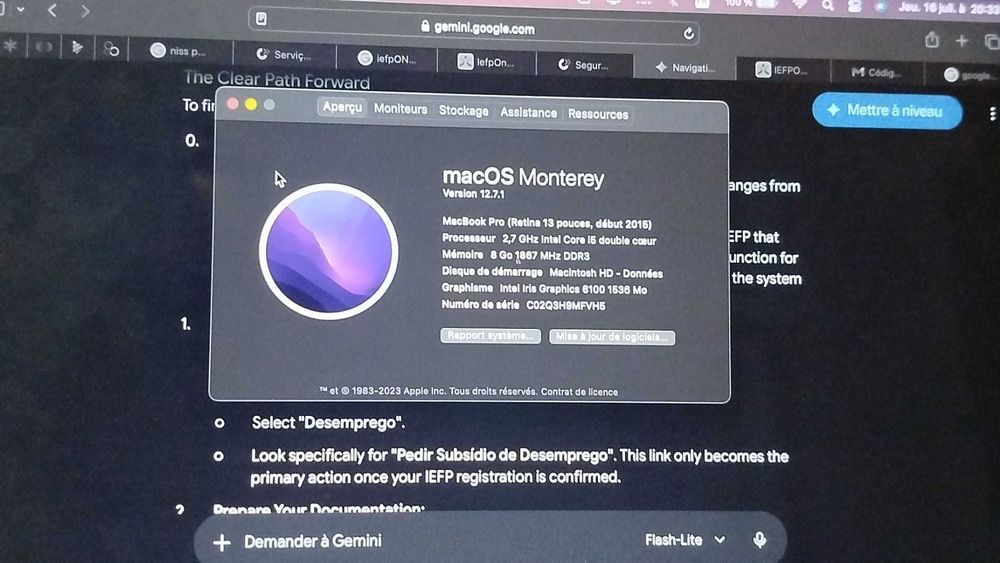
Task: Open the first pinned tab with asterisk icon
Action: (x=10, y=46)
